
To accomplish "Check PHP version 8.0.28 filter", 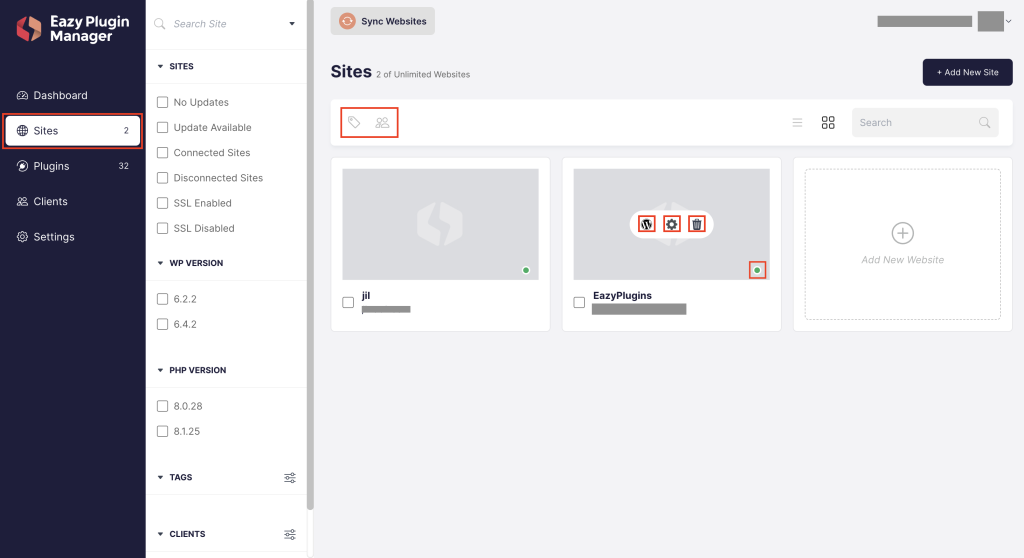I will (x=163, y=406).
